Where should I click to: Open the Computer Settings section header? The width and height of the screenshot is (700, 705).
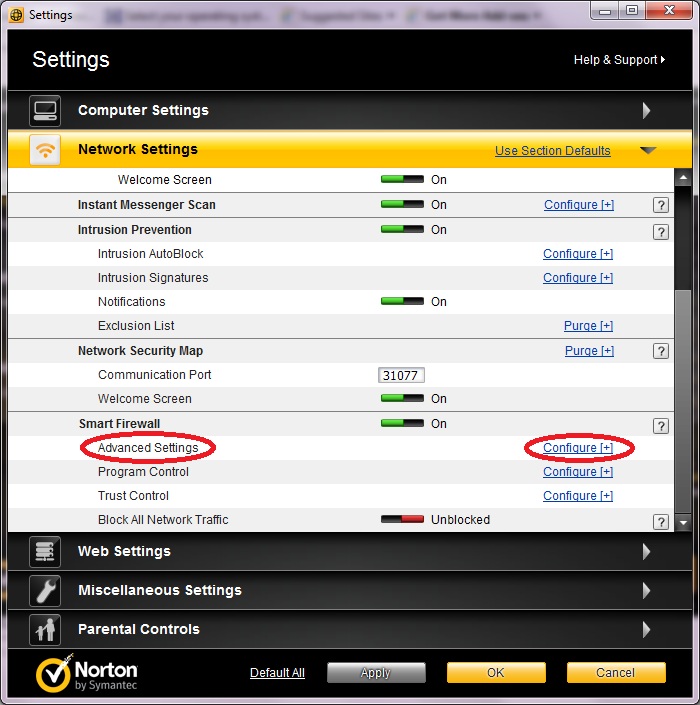350,111
